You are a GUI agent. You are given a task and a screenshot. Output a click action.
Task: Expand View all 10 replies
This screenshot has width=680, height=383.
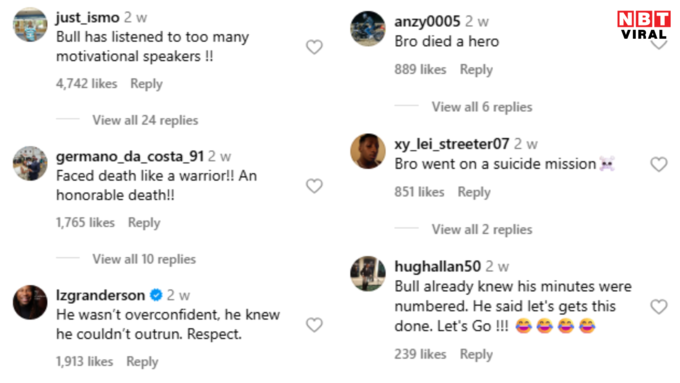click(x=144, y=259)
